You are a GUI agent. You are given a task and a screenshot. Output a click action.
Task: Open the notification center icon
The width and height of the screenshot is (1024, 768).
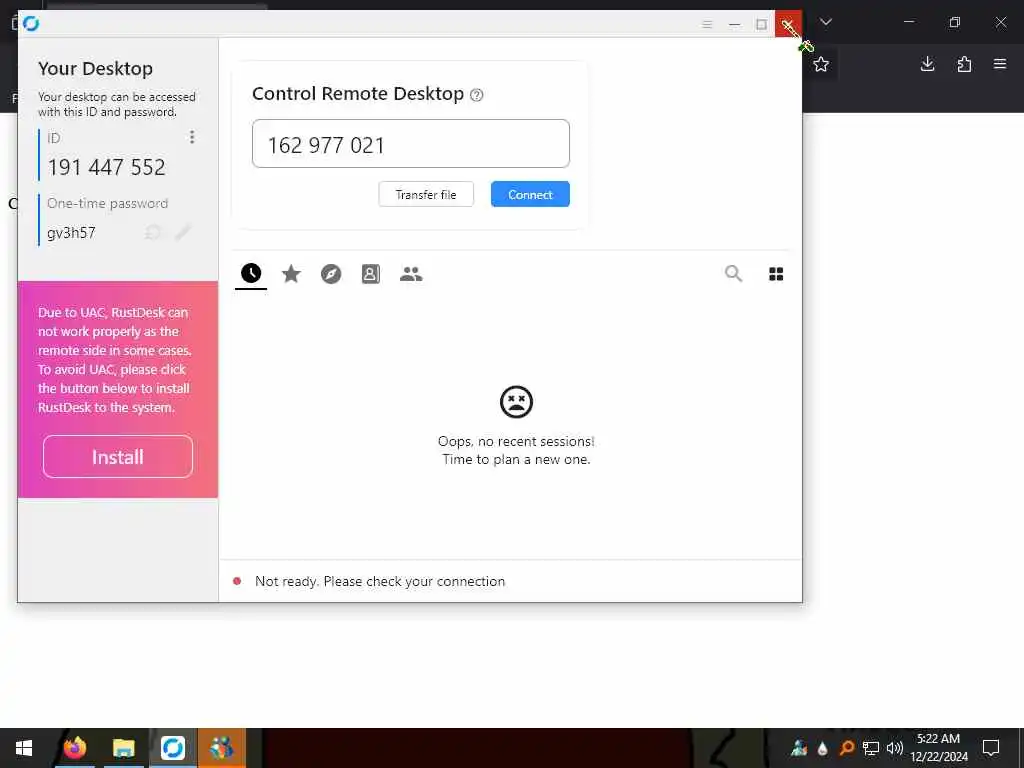[991, 748]
